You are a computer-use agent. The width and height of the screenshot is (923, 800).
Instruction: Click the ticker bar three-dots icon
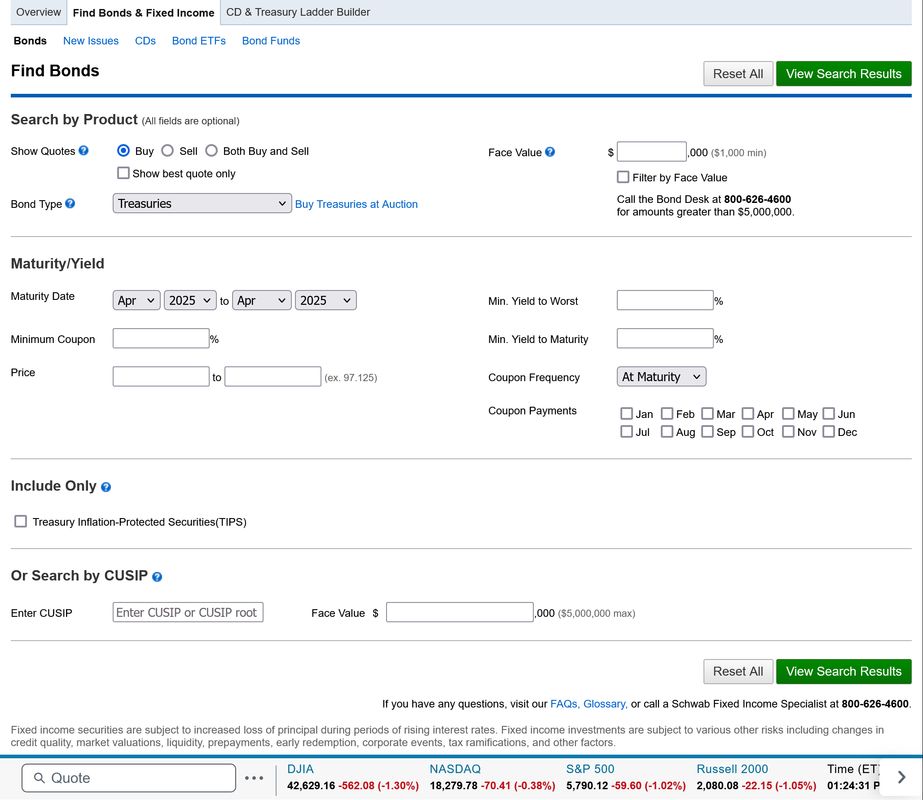point(254,778)
